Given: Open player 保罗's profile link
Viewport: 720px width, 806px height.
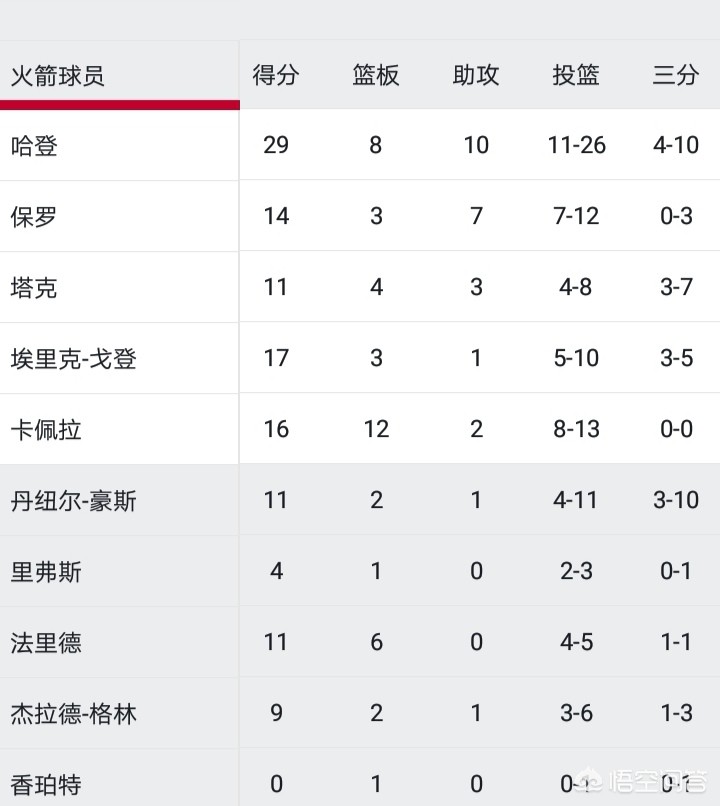Looking at the screenshot, I should [x=34, y=216].
